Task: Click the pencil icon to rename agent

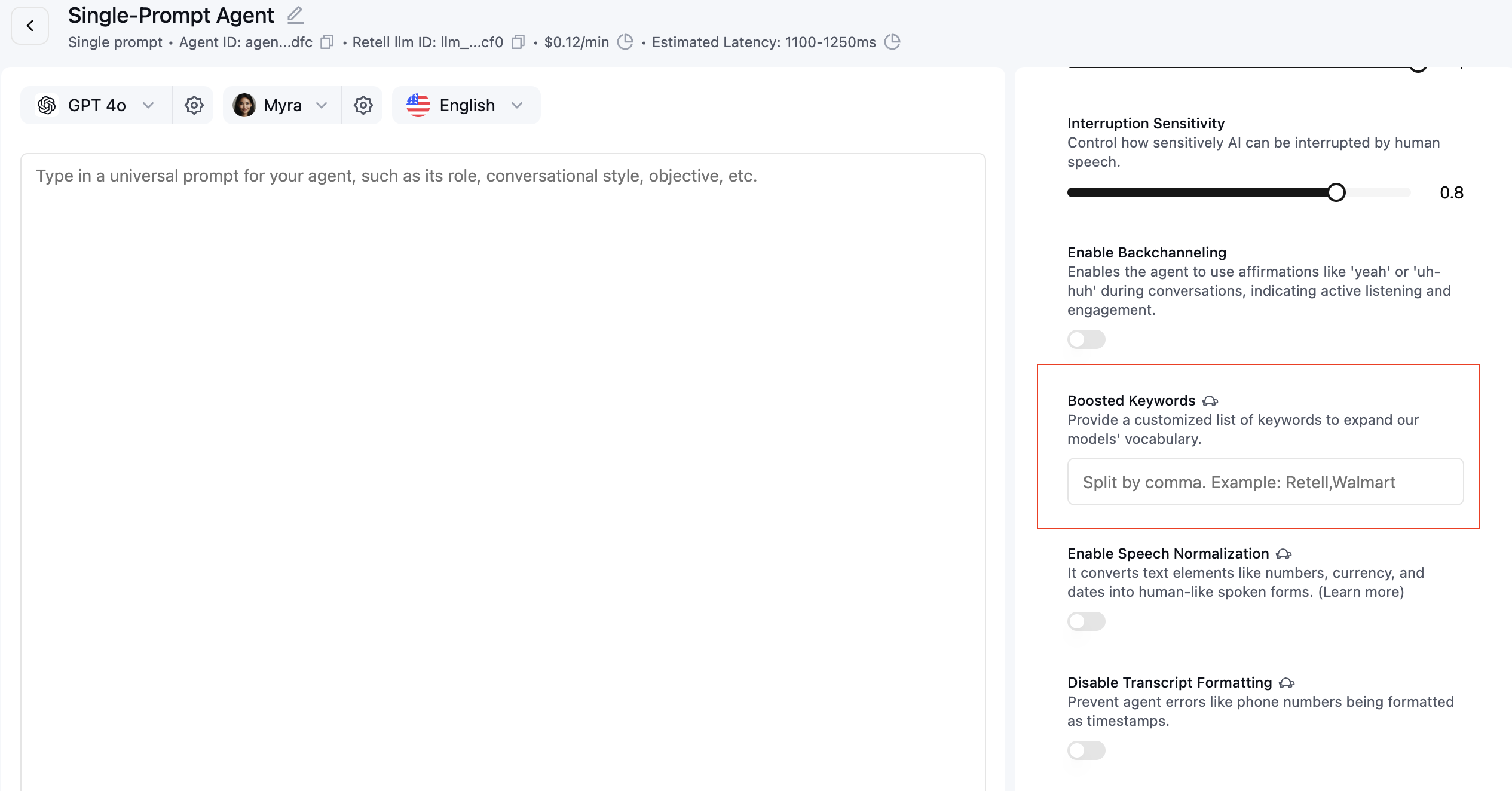Action: 295,15
